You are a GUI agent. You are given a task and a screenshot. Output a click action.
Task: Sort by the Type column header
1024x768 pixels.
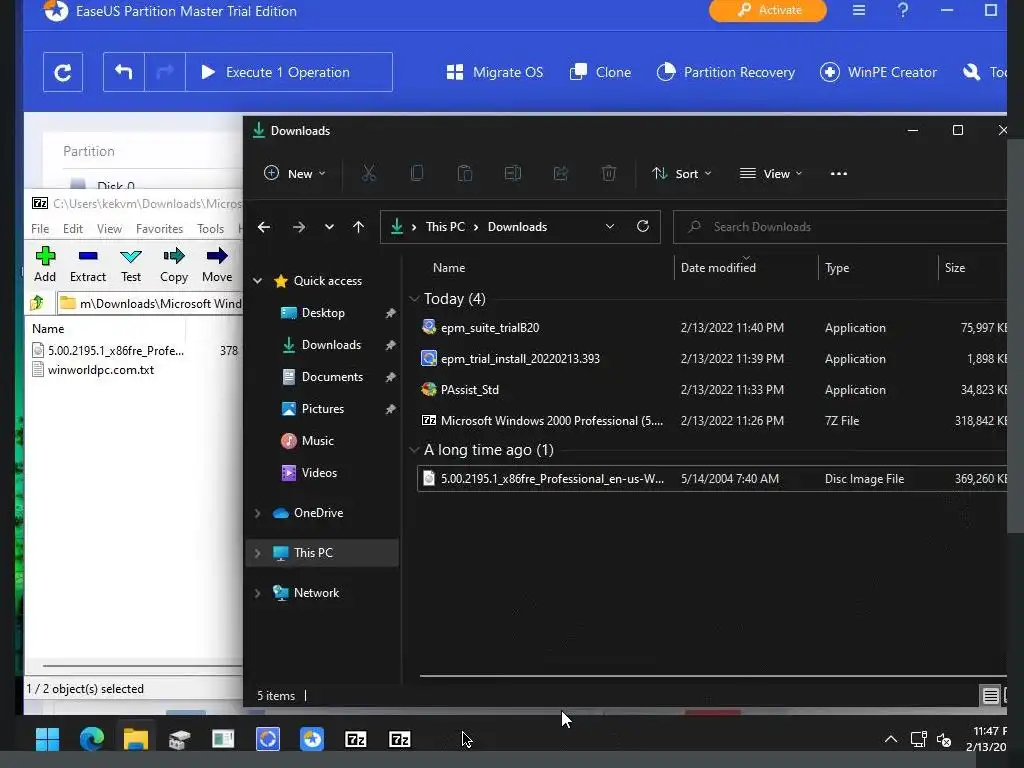coord(837,268)
